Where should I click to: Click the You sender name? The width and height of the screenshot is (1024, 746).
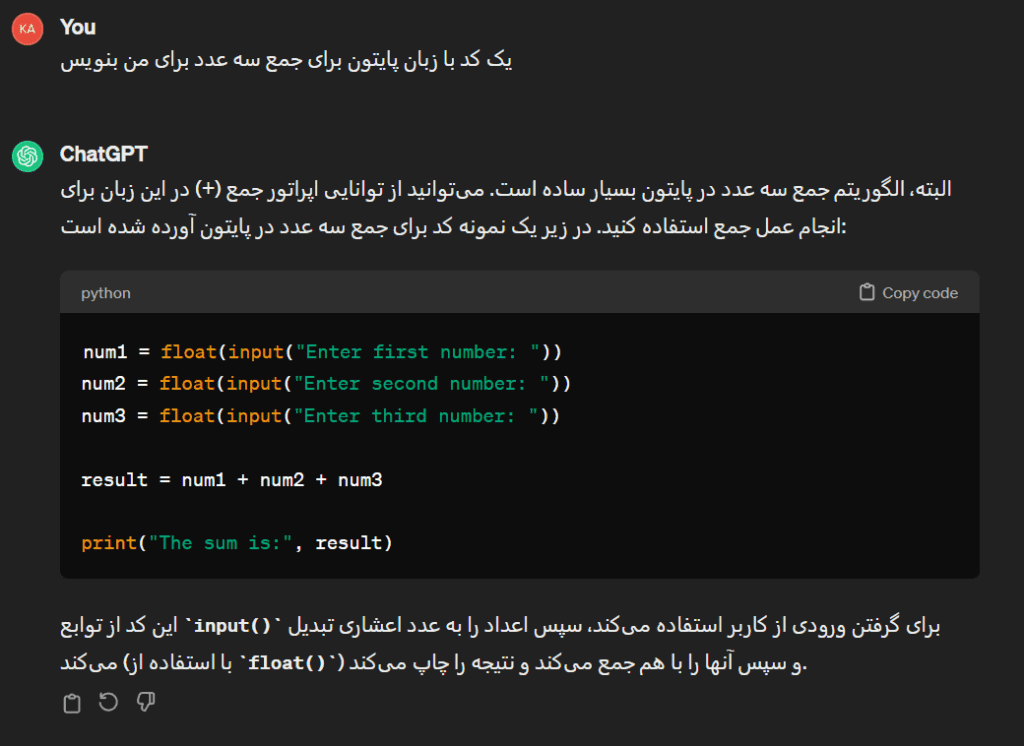click(77, 27)
